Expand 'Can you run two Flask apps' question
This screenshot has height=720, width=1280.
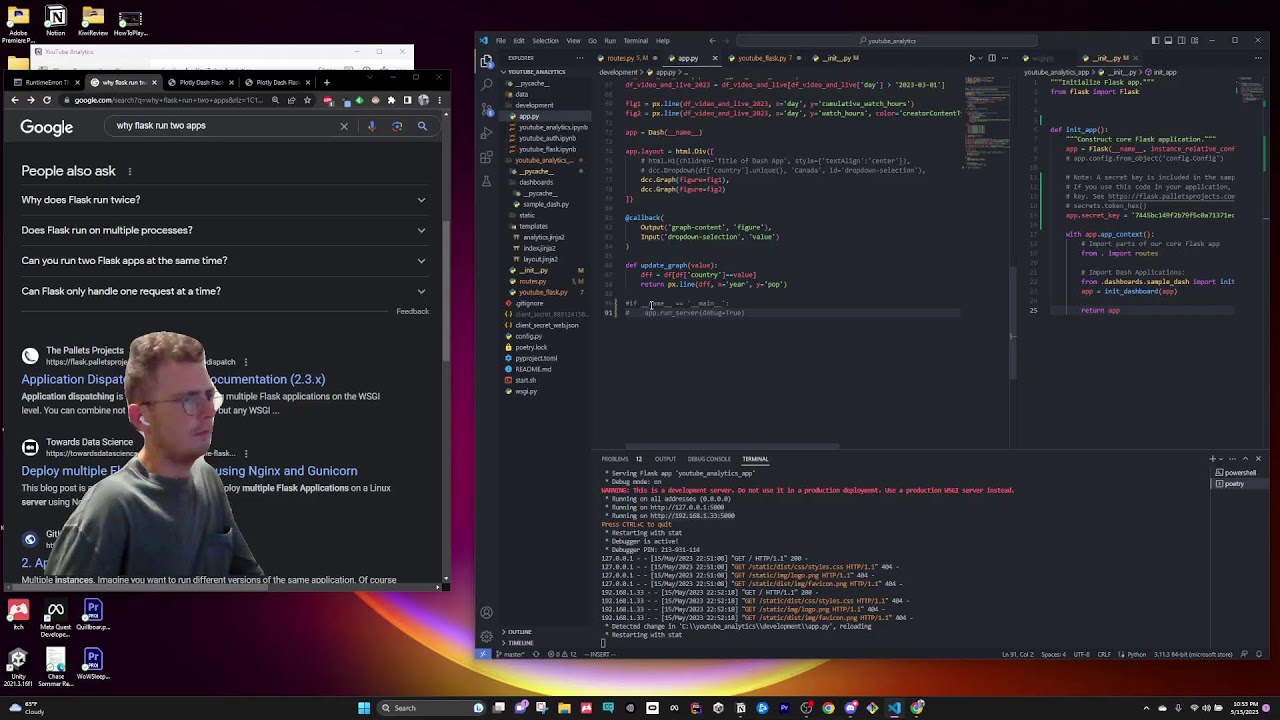(x=224, y=261)
